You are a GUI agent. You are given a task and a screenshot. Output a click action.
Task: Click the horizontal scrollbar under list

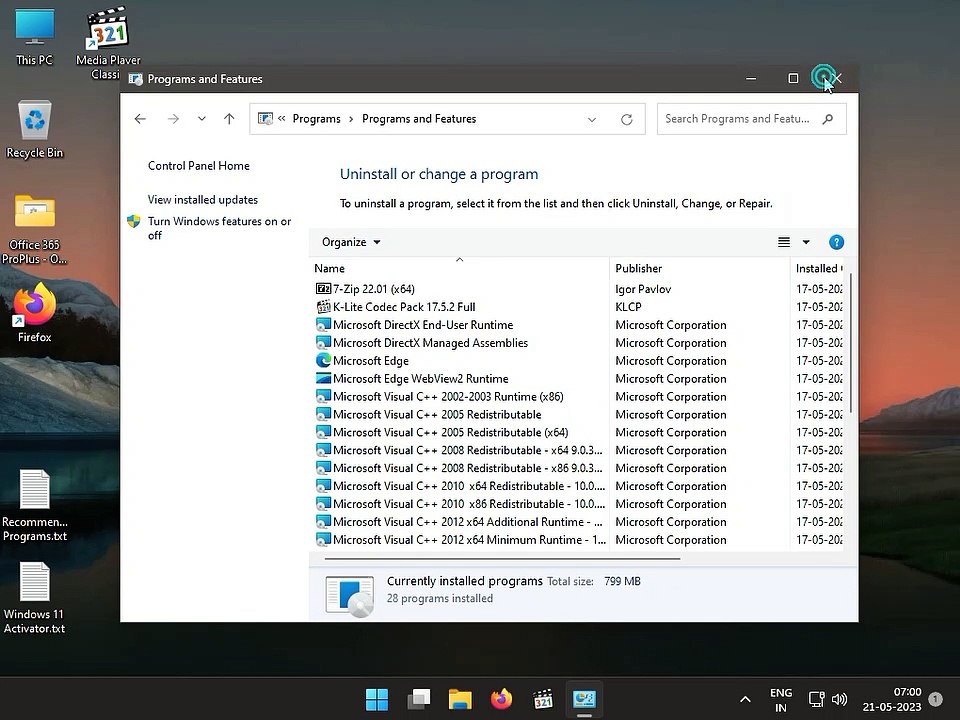click(502, 558)
